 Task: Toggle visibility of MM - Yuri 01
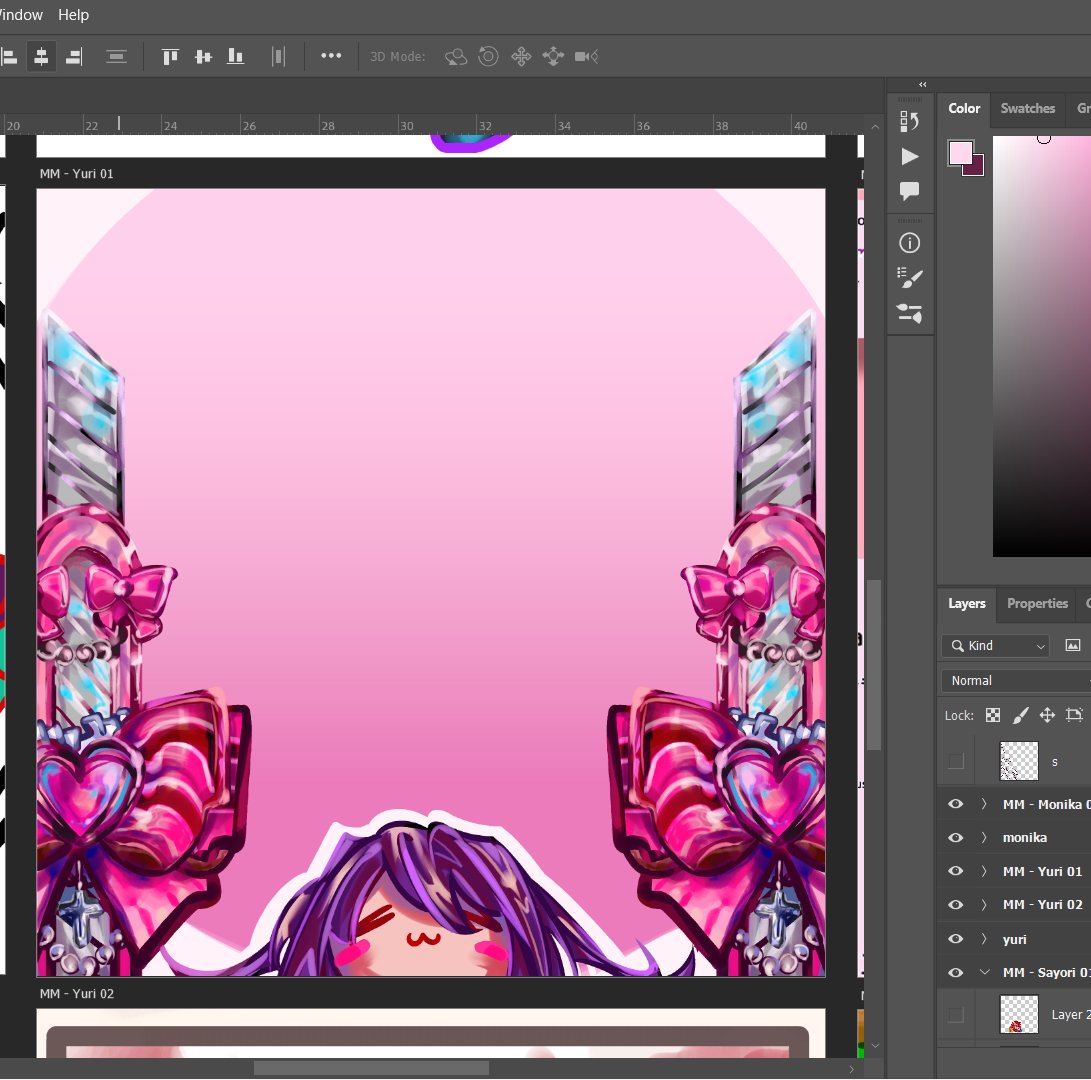pos(956,871)
